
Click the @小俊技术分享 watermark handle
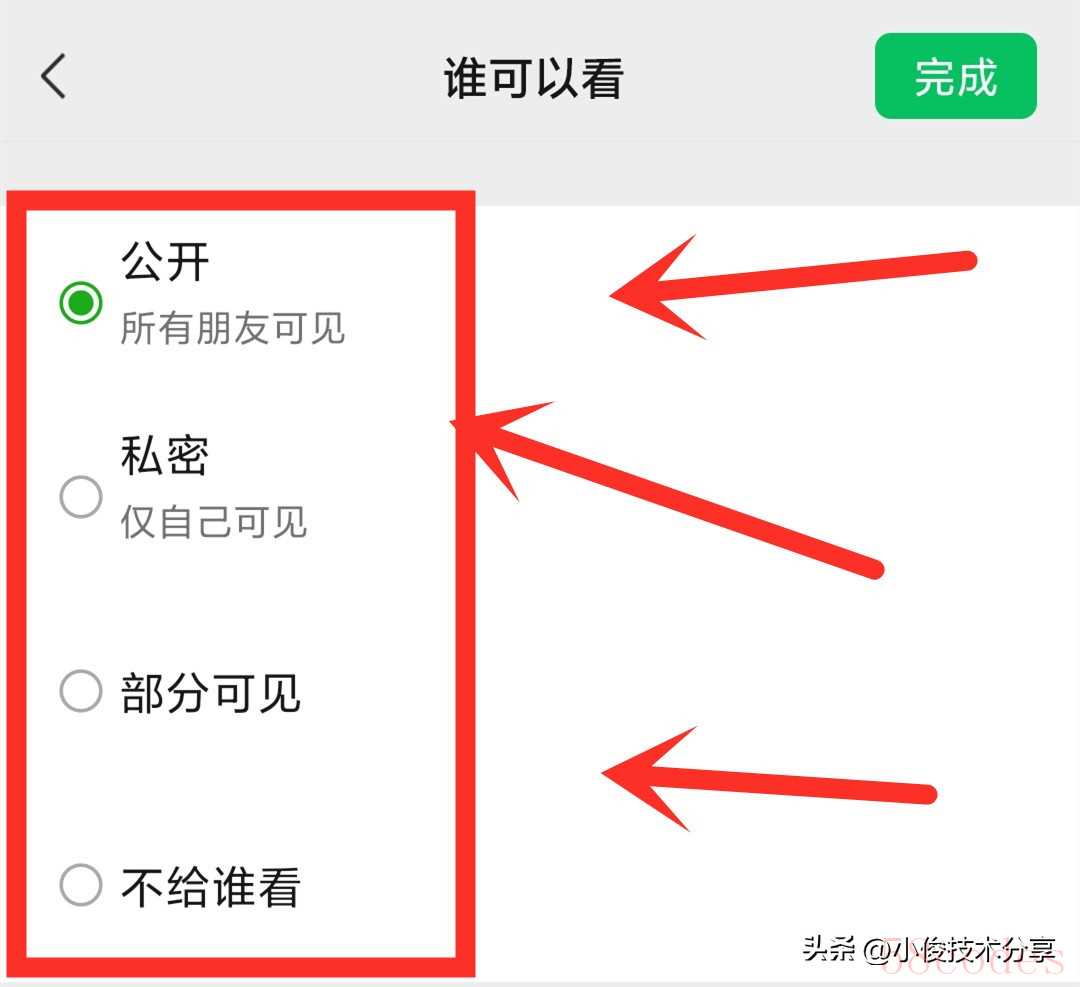(959, 950)
